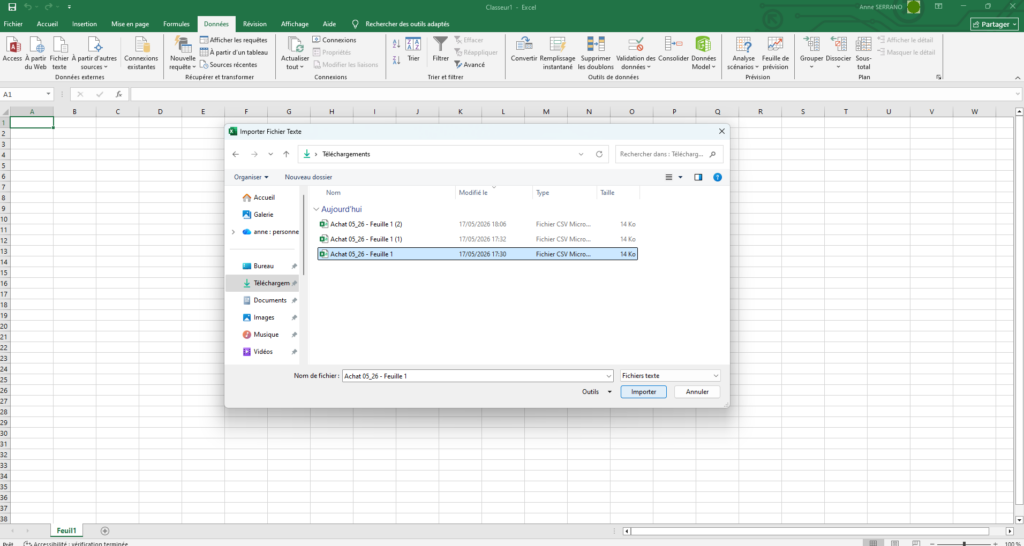The height and width of the screenshot is (546, 1024).
Task: Click the Sous-total button
Action: tap(863, 54)
